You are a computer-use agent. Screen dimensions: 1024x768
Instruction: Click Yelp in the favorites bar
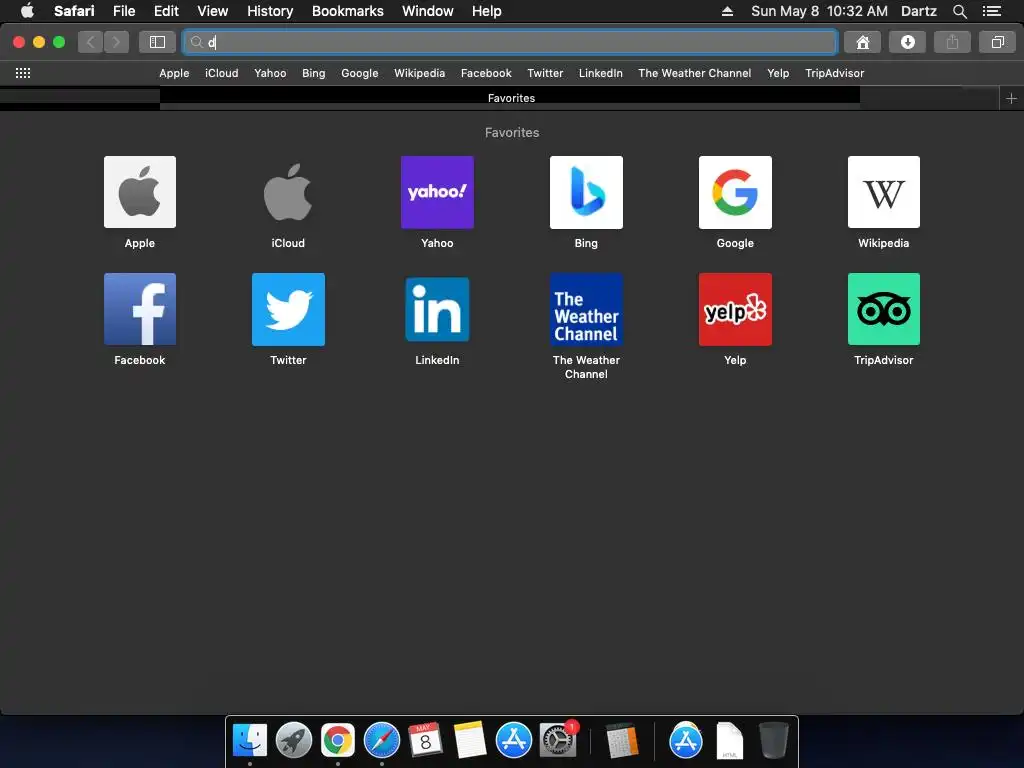coord(778,73)
